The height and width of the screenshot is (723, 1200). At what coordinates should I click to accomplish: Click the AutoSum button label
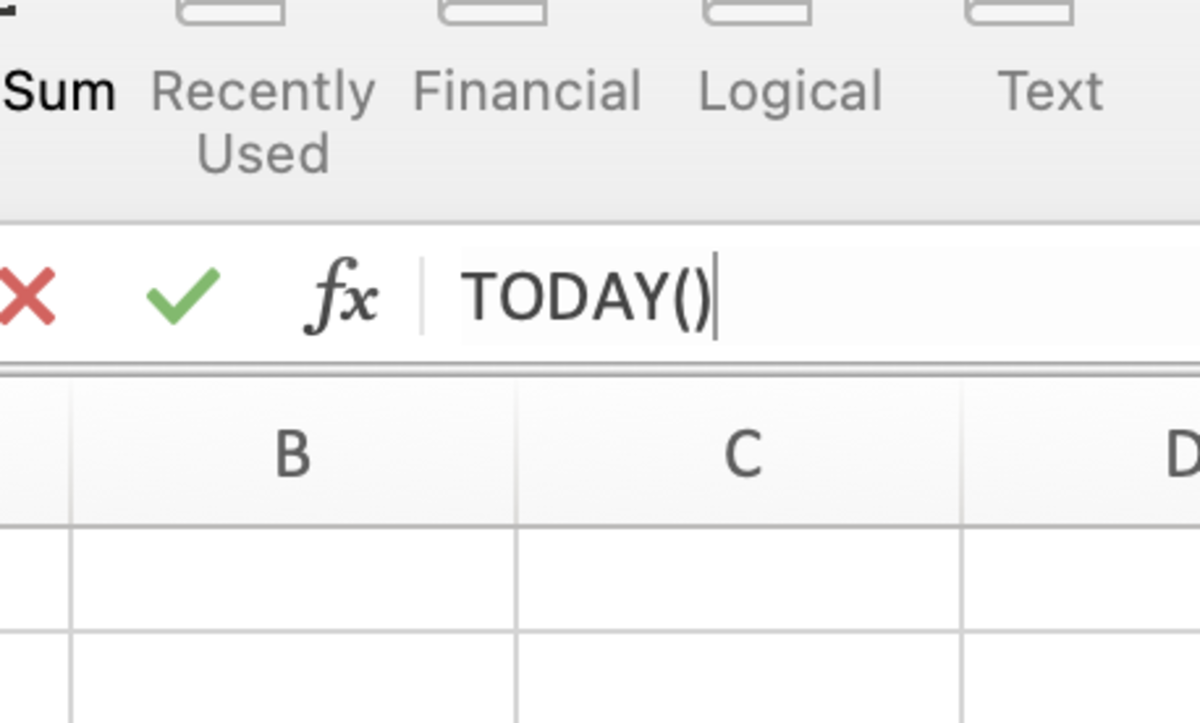pos(58,92)
